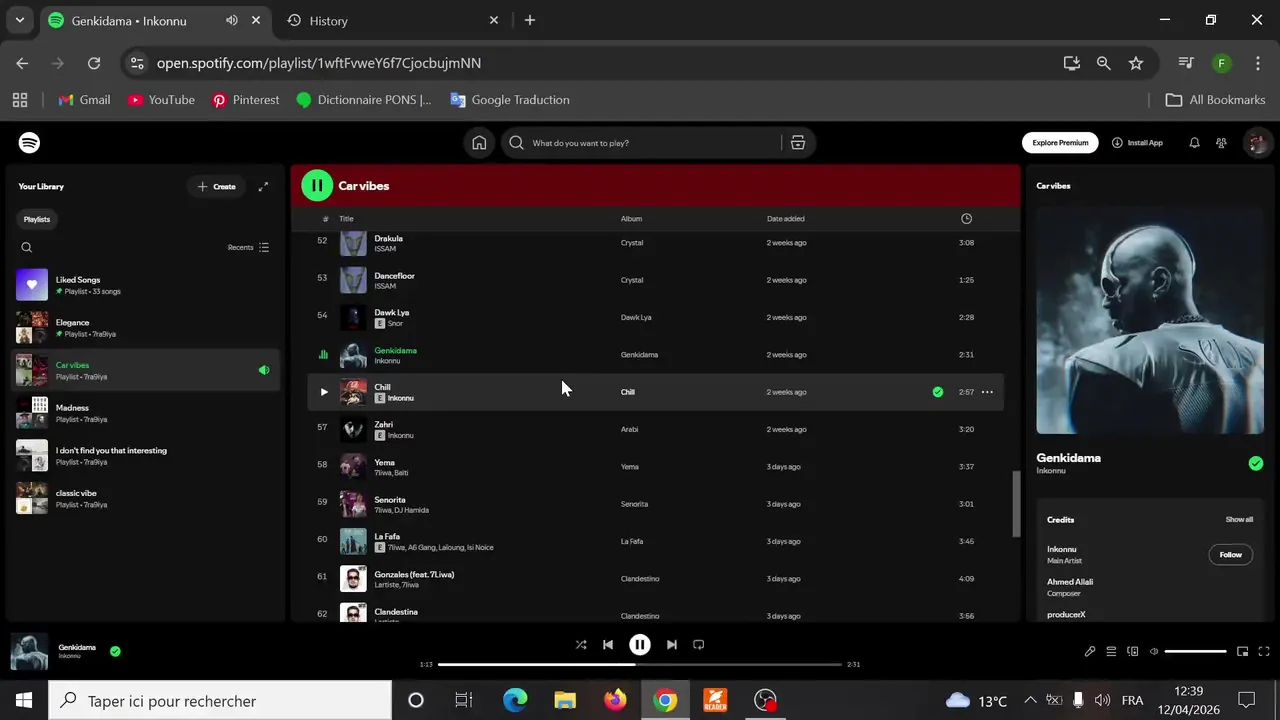
Task: Skip to next track
Action: pyautogui.click(x=672, y=645)
